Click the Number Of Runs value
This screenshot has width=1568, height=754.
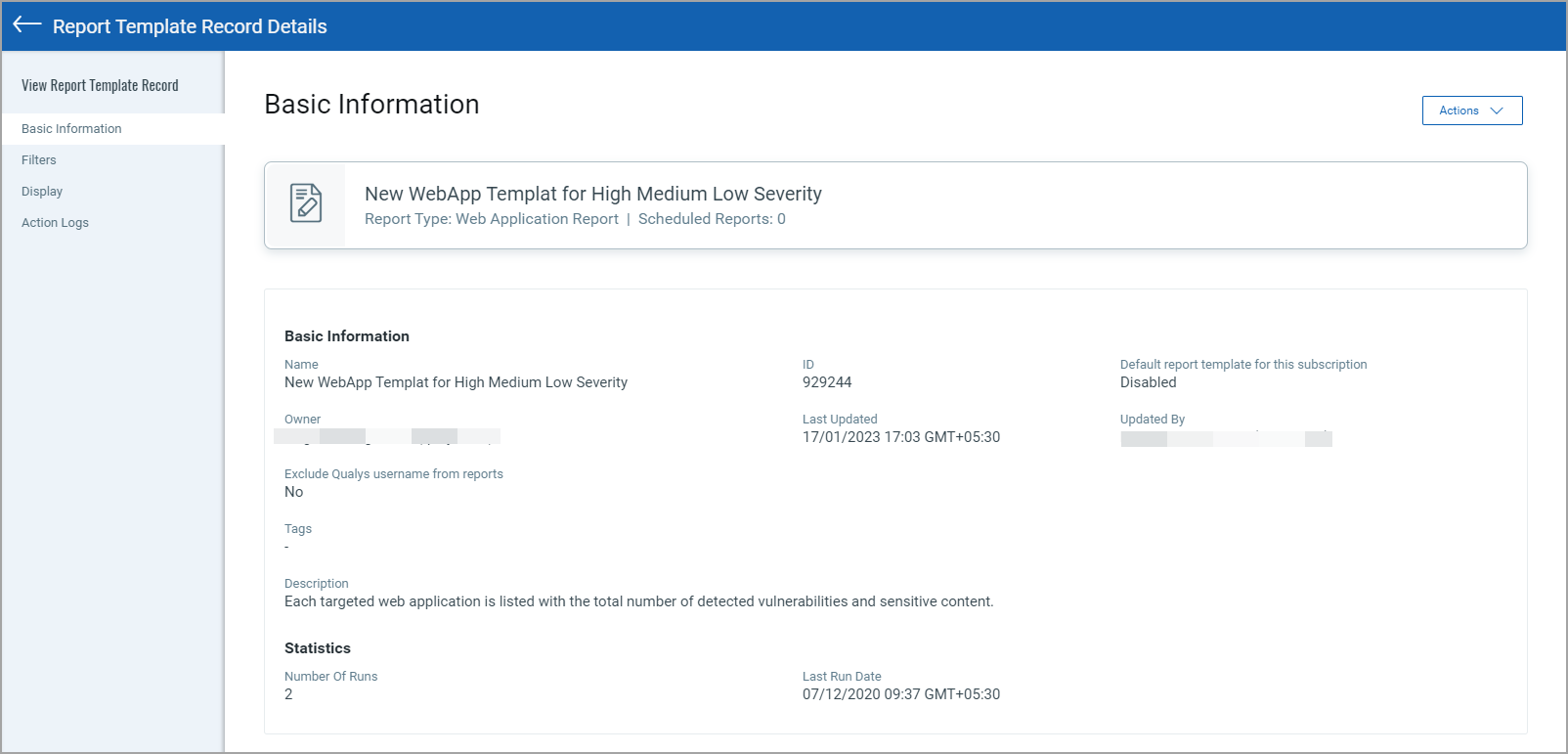(x=288, y=694)
